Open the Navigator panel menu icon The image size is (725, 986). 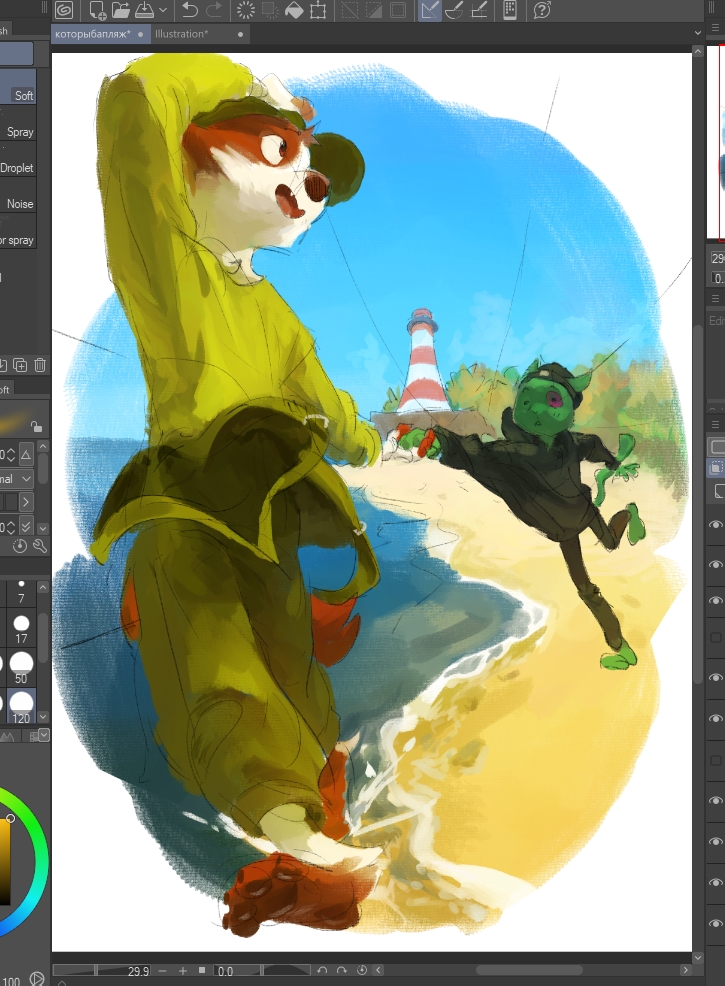coord(715,28)
